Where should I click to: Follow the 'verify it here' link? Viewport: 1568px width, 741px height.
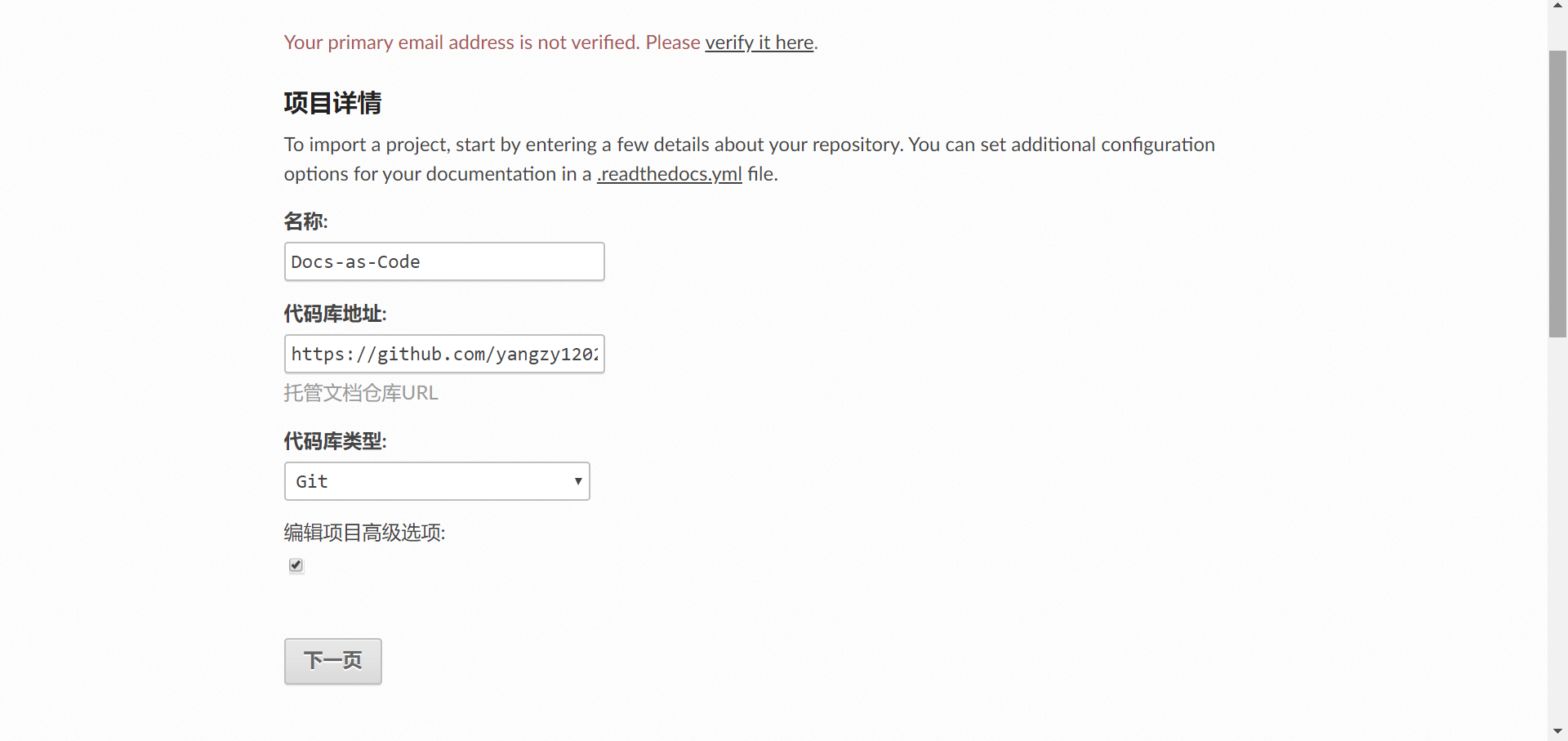tap(759, 42)
